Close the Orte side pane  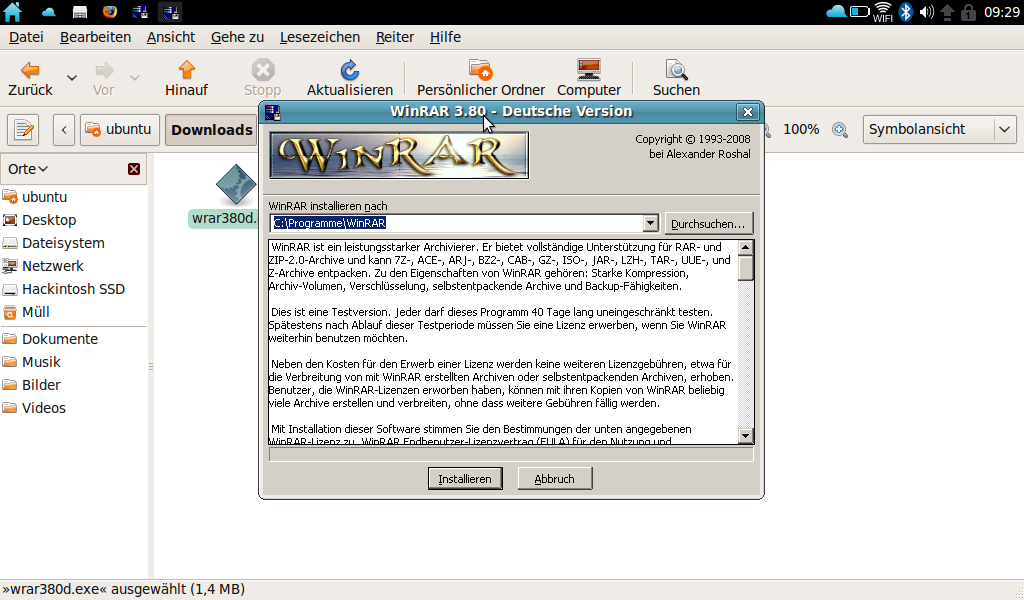point(134,169)
